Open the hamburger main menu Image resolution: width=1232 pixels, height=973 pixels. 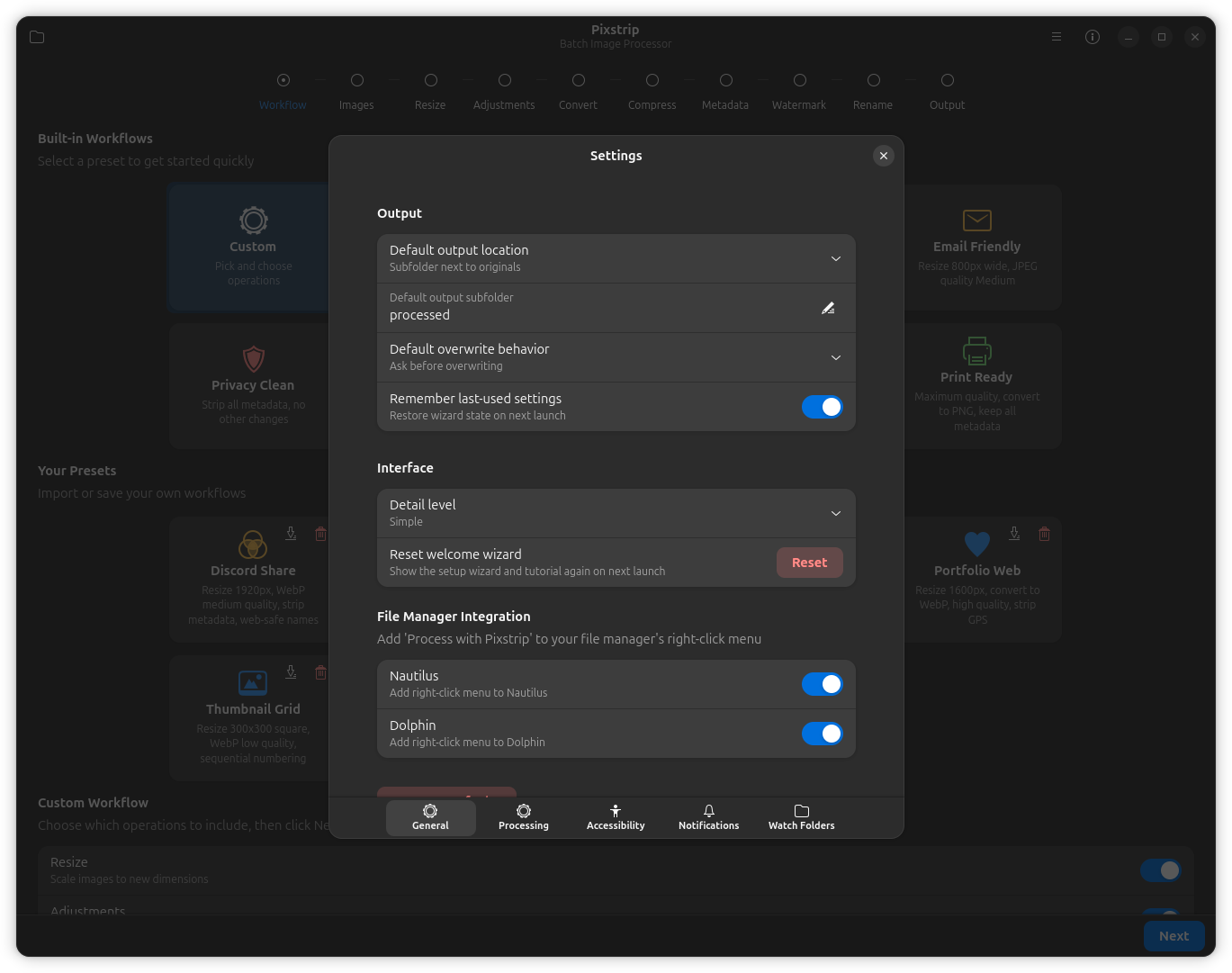click(1057, 37)
